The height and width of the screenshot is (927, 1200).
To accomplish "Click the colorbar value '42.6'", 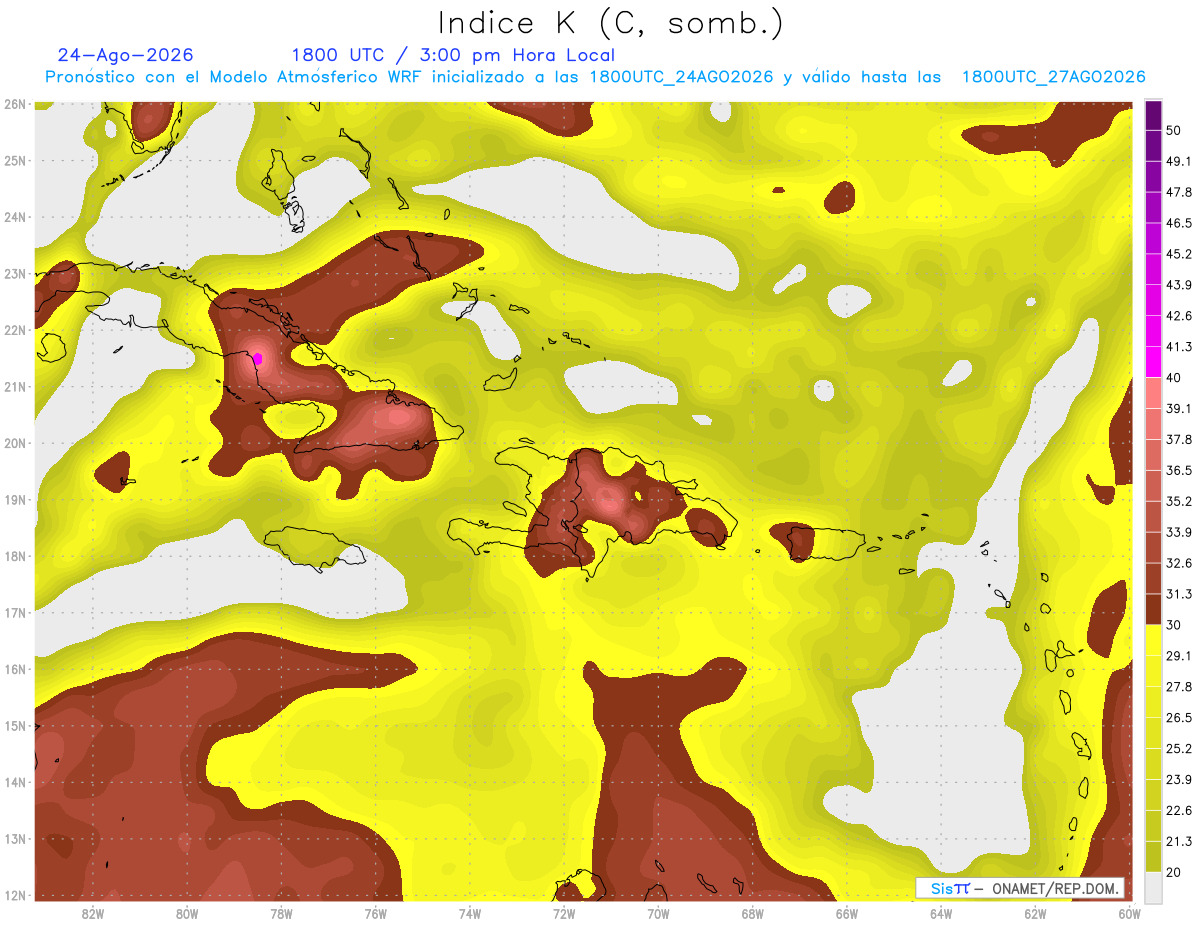I will pos(1179,316).
